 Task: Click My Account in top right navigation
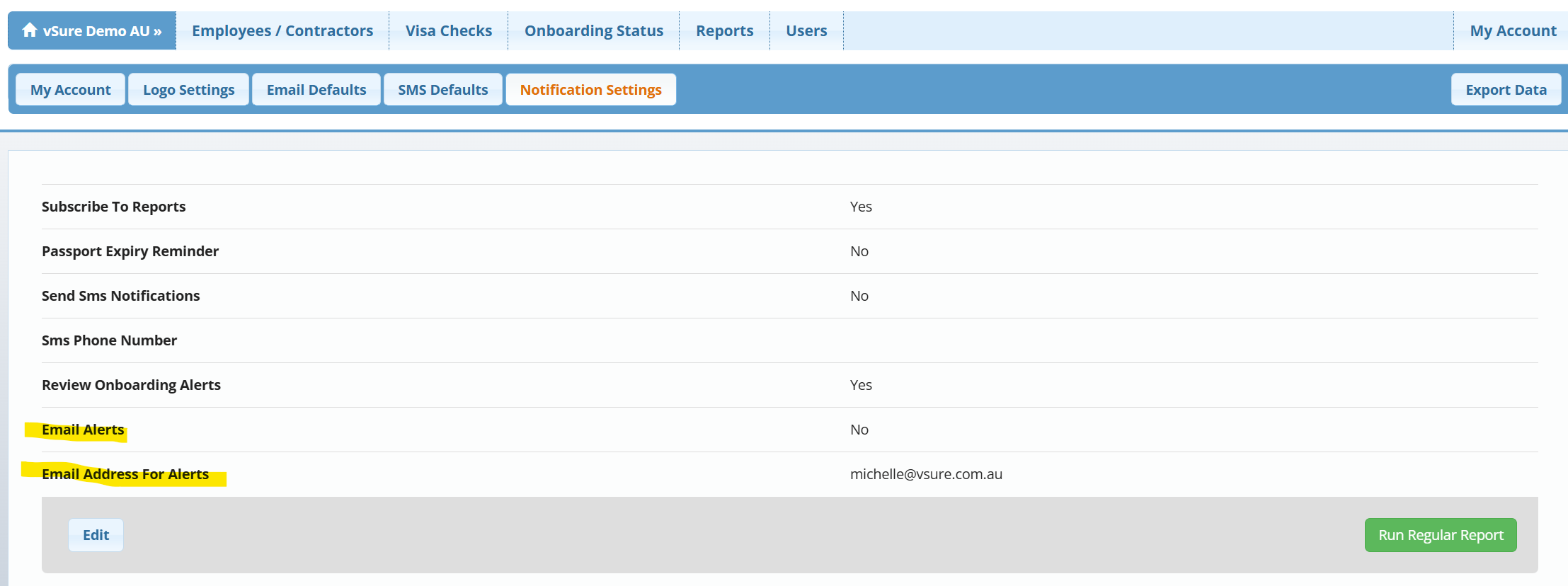[1513, 31]
